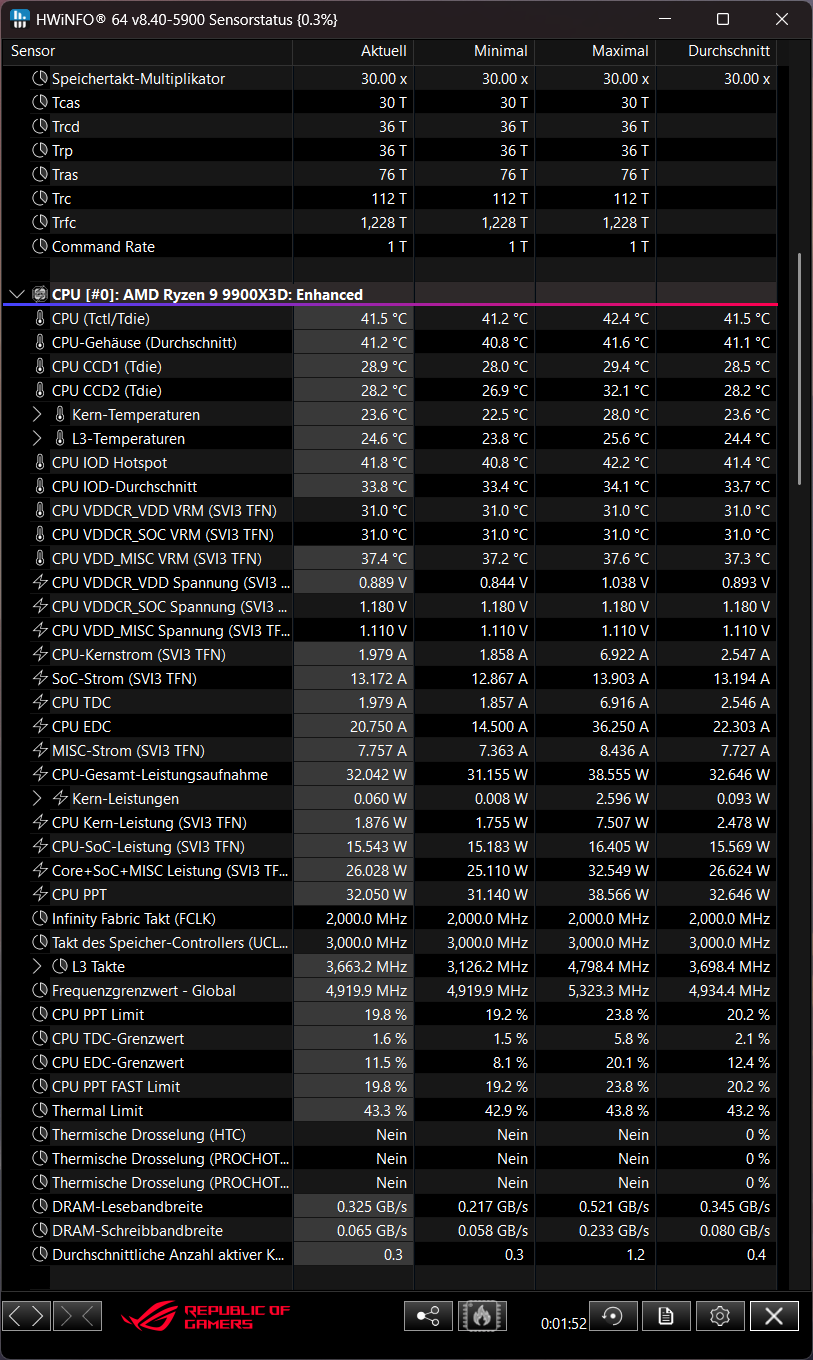This screenshot has height=1360, width=813.
Task: Click the collapse columns arrows button
Action: tap(77, 1316)
